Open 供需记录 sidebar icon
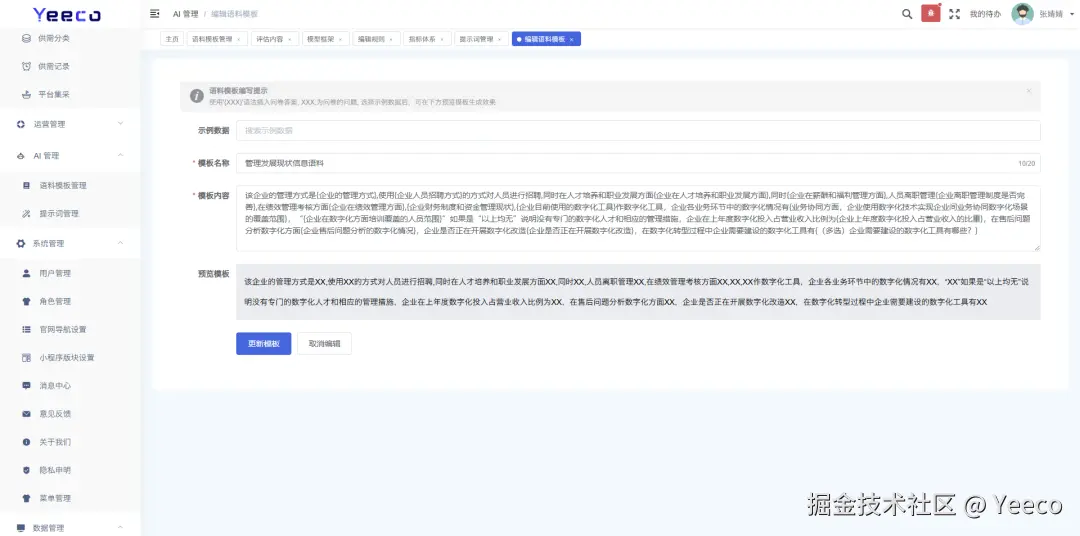Image resolution: width=1080 pixels, height=536 pixels. tap(26, 66)
